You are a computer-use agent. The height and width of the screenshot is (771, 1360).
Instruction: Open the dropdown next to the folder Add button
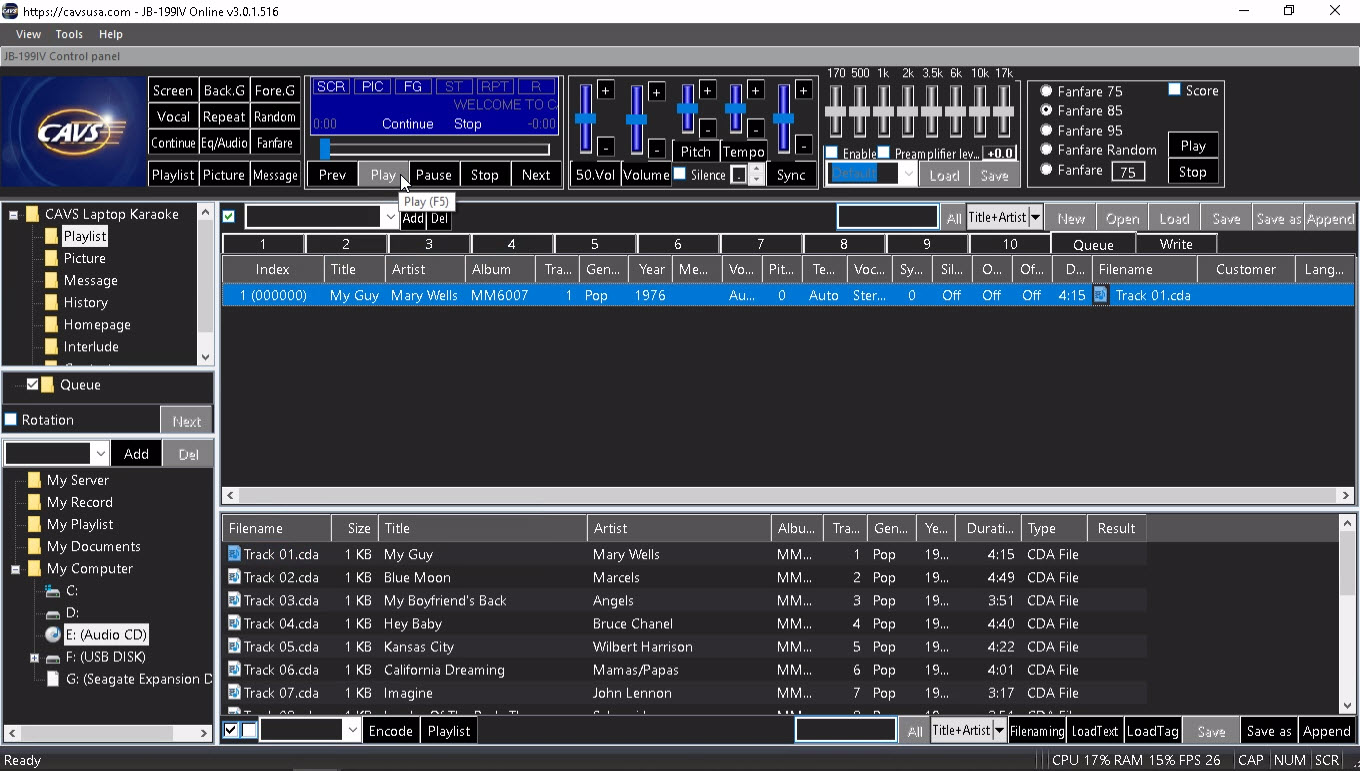(x=100, y=454)
